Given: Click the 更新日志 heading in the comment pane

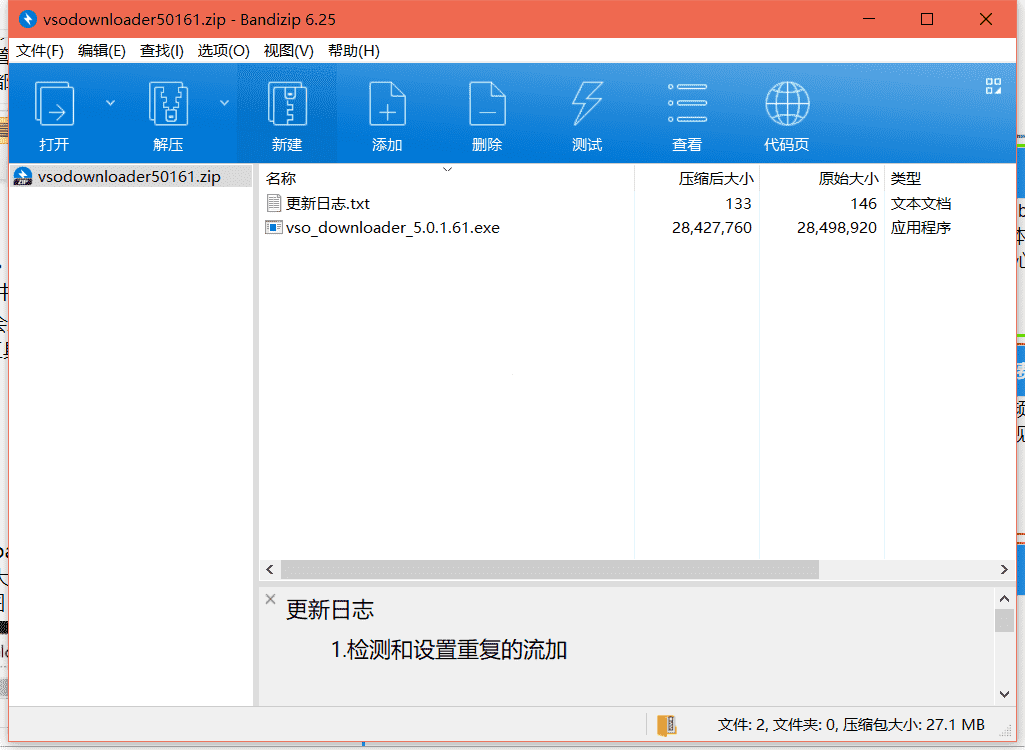Looking at the screenshot, I should [330, 610].
